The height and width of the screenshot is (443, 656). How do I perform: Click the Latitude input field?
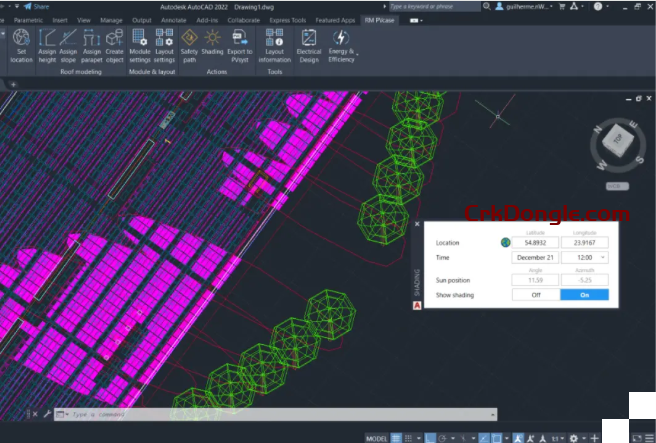(535, 243)
